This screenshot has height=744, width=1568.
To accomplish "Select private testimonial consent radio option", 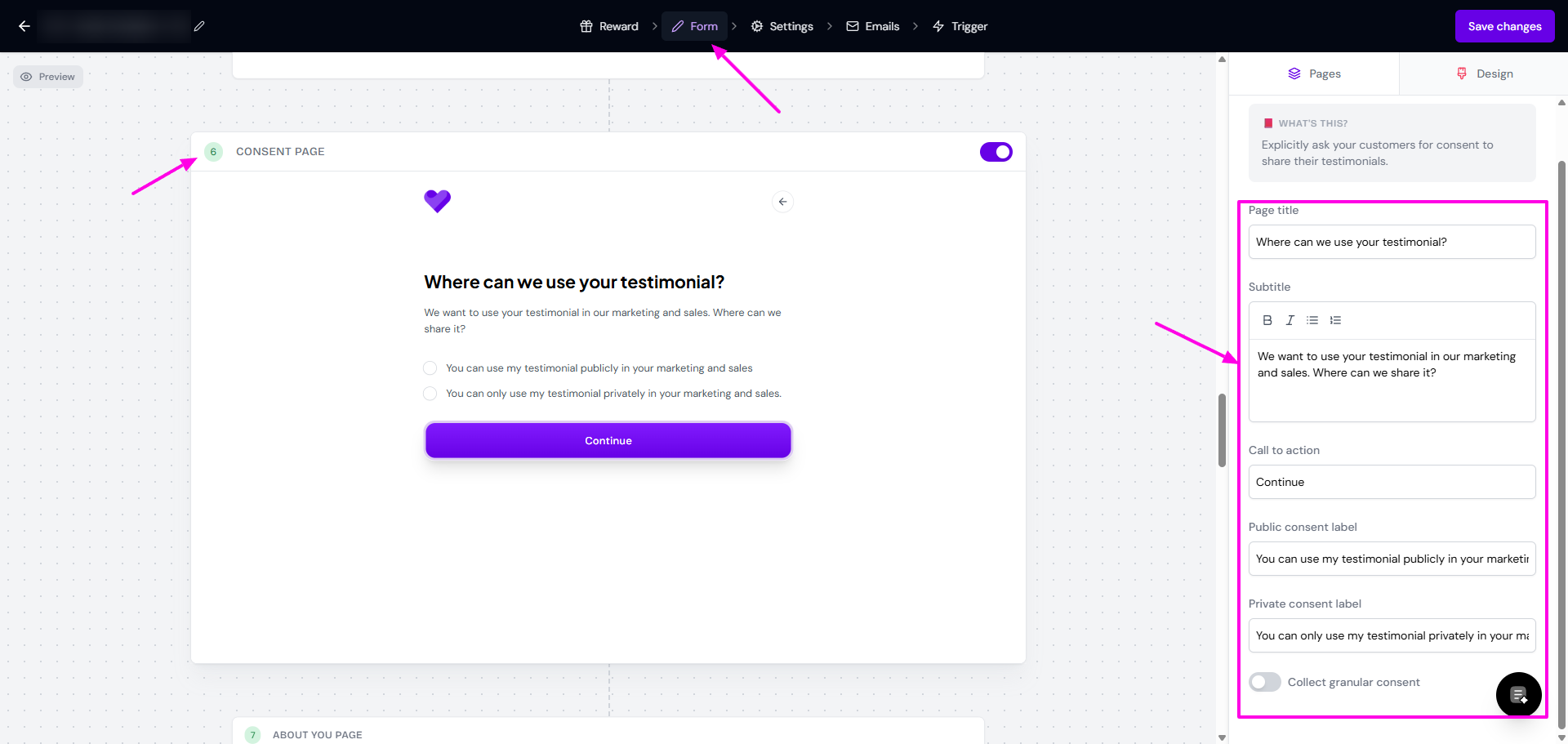I will pyautogui.click(x=430, y=394).
